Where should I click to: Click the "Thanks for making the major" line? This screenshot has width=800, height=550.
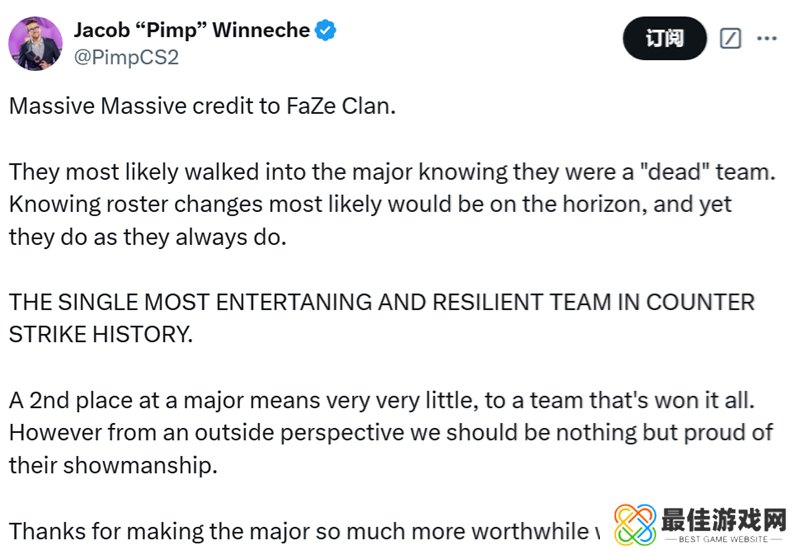pos(300,530)
